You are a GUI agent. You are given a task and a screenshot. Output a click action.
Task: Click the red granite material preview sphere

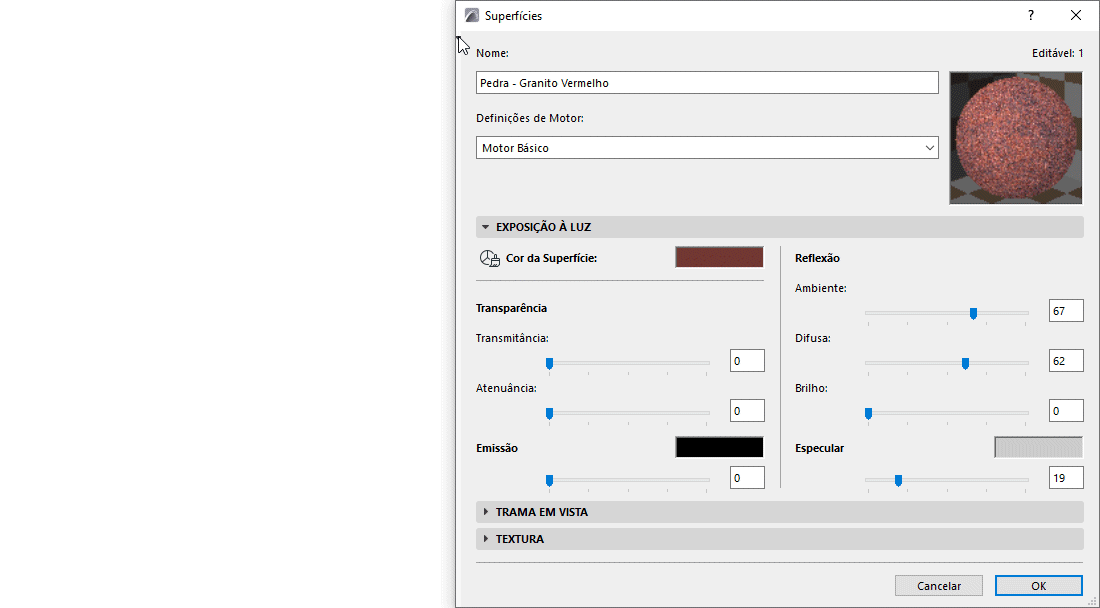[1015, 137]
